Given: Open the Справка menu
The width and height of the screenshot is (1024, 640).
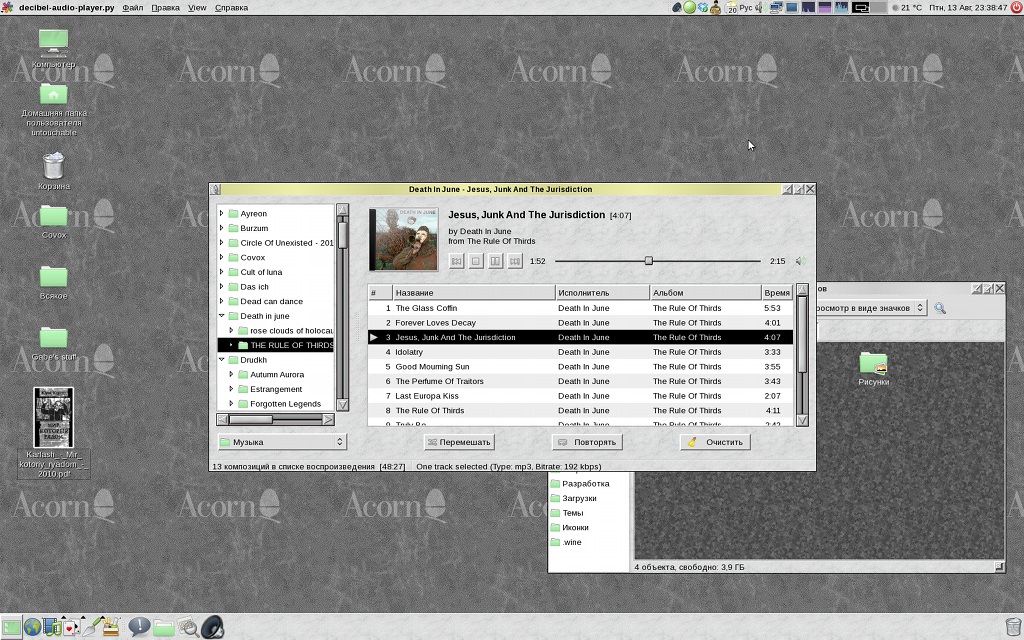Looking at the screenshot, I should coord(231,8).
